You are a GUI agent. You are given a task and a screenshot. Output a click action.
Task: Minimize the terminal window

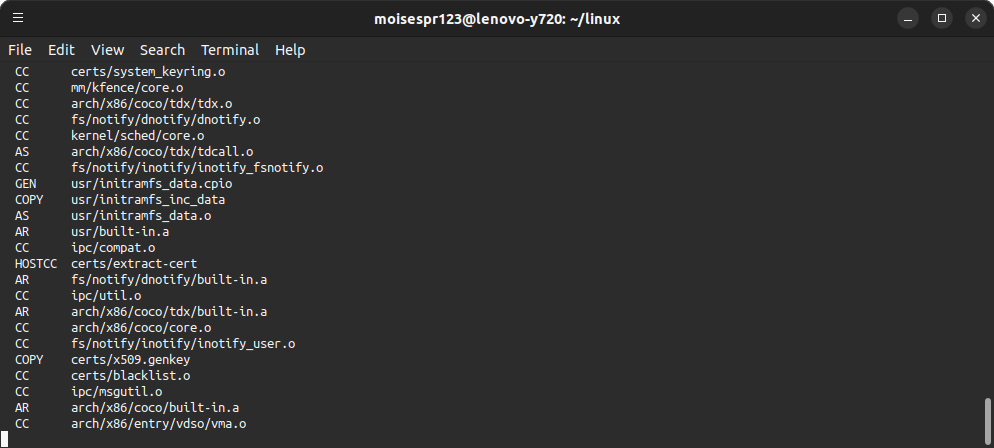[908, 18]
